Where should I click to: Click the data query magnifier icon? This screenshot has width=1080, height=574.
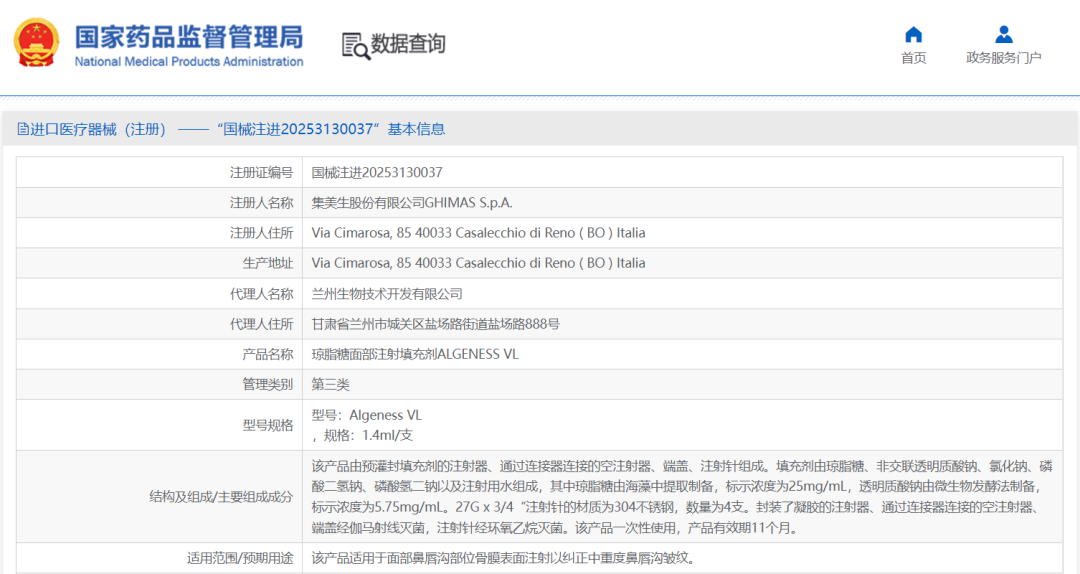tap(355, 46)
